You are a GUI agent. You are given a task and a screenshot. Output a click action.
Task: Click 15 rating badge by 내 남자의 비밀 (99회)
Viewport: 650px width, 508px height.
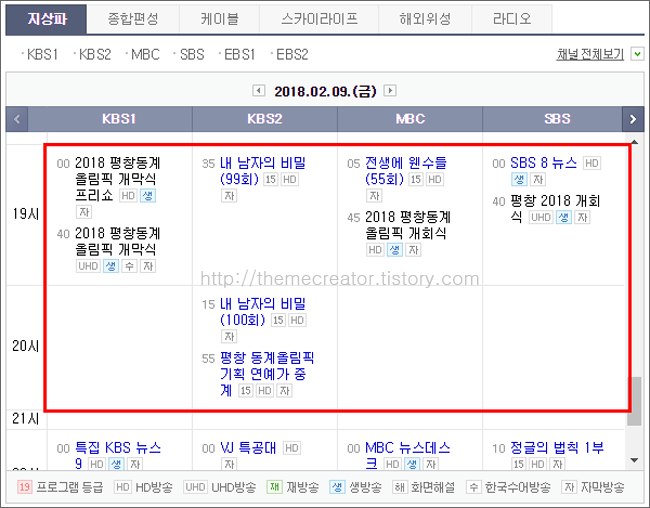pos(271,179)
